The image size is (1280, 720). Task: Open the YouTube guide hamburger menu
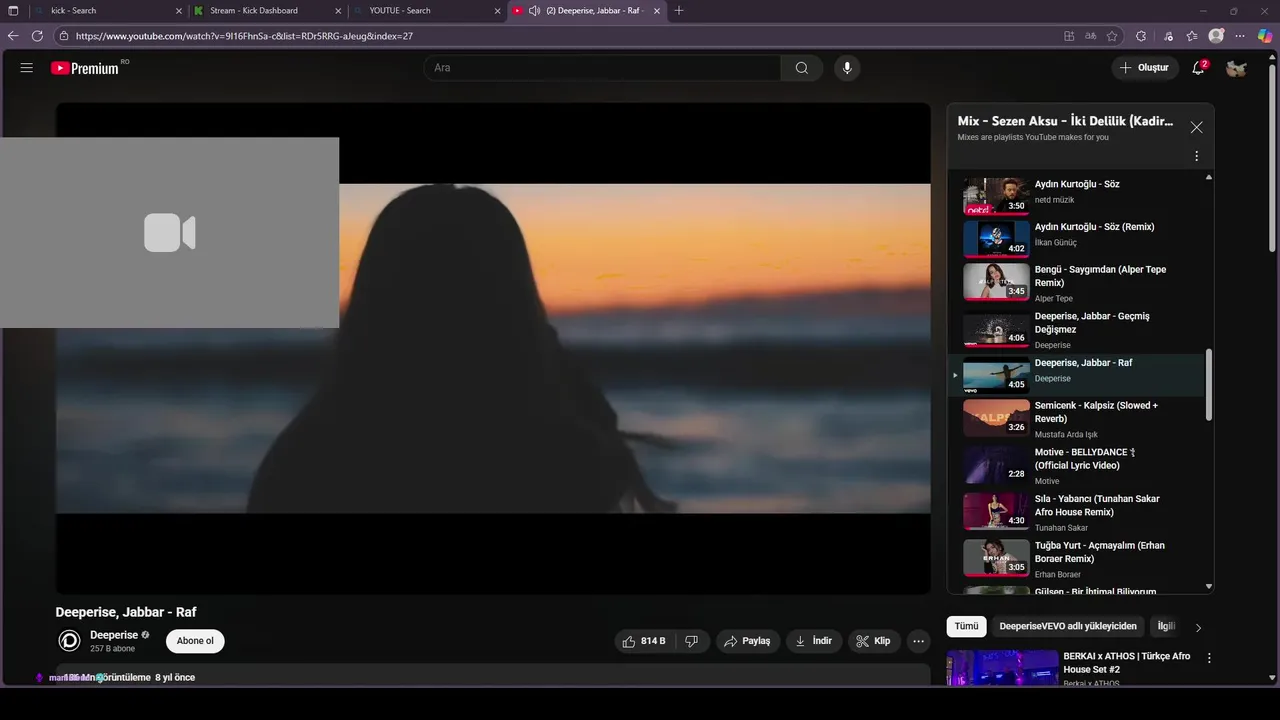[x=27, y=68]
